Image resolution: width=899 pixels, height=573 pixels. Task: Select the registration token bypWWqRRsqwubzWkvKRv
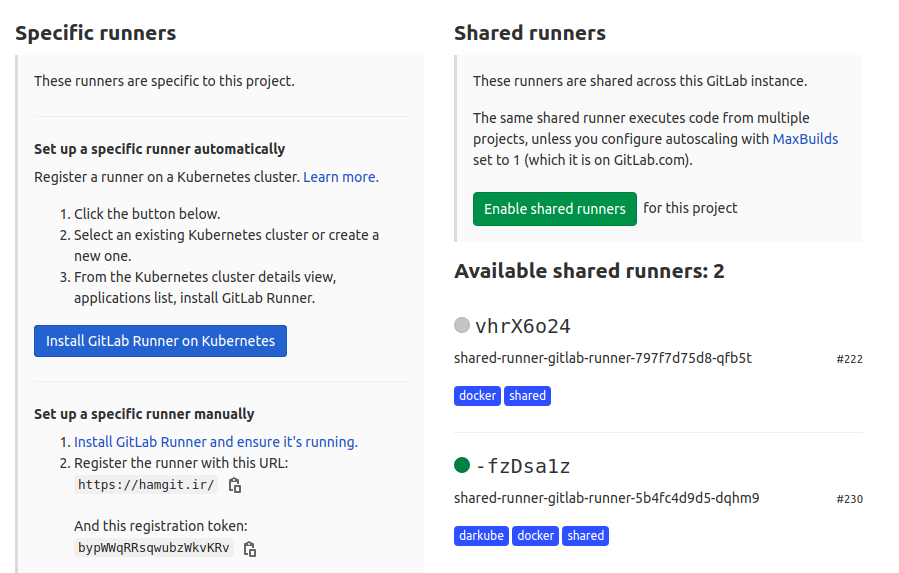[154, 548]
